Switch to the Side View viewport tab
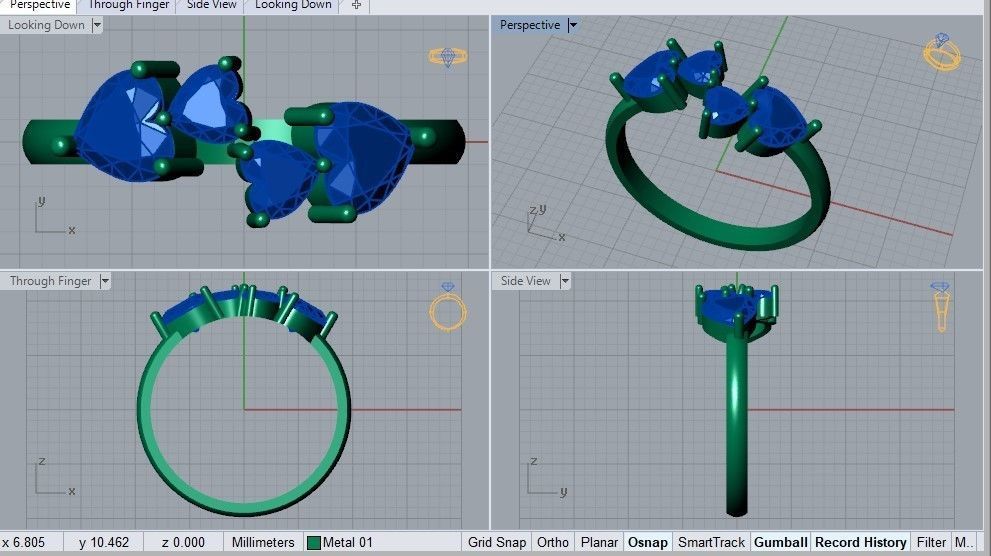Viewport: 991px width, 556px height. pyautogui.click(x=211, y=5)
